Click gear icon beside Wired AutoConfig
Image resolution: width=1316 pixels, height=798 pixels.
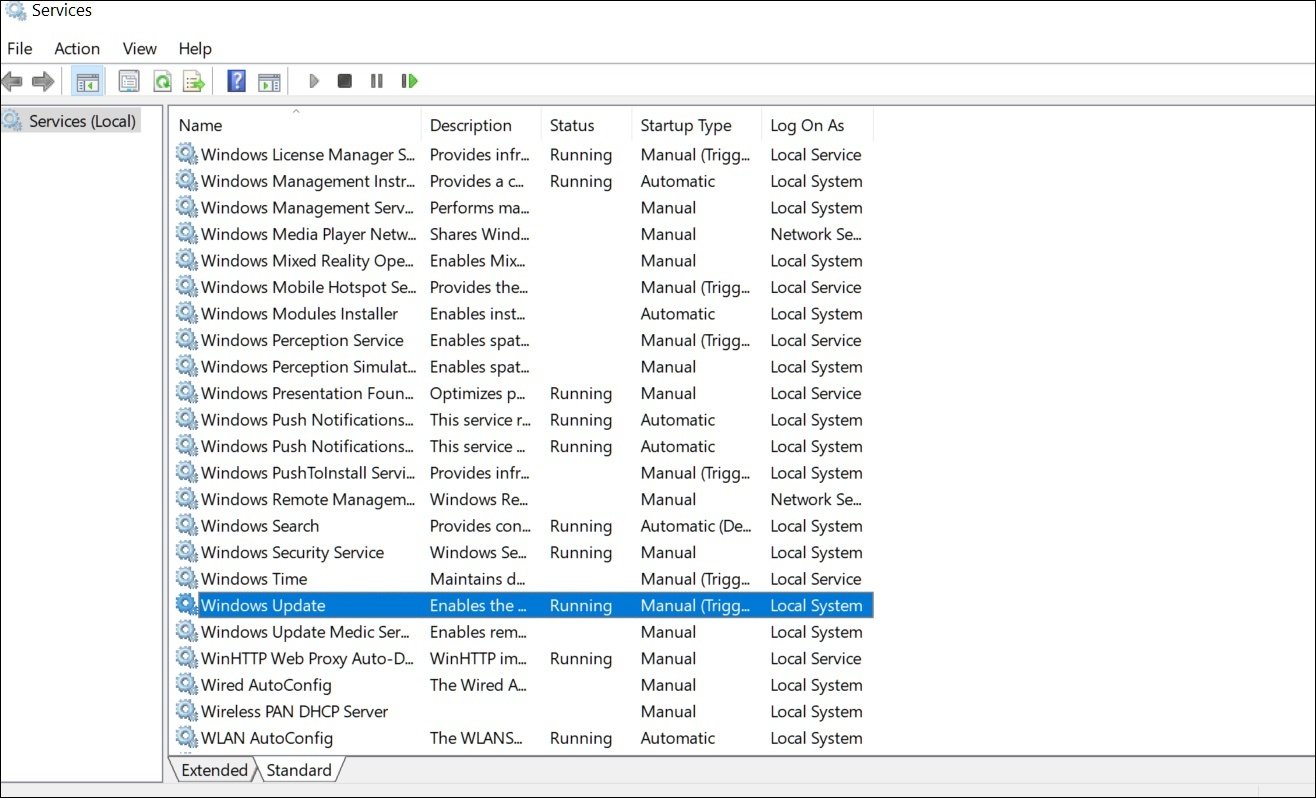(186, 685)
